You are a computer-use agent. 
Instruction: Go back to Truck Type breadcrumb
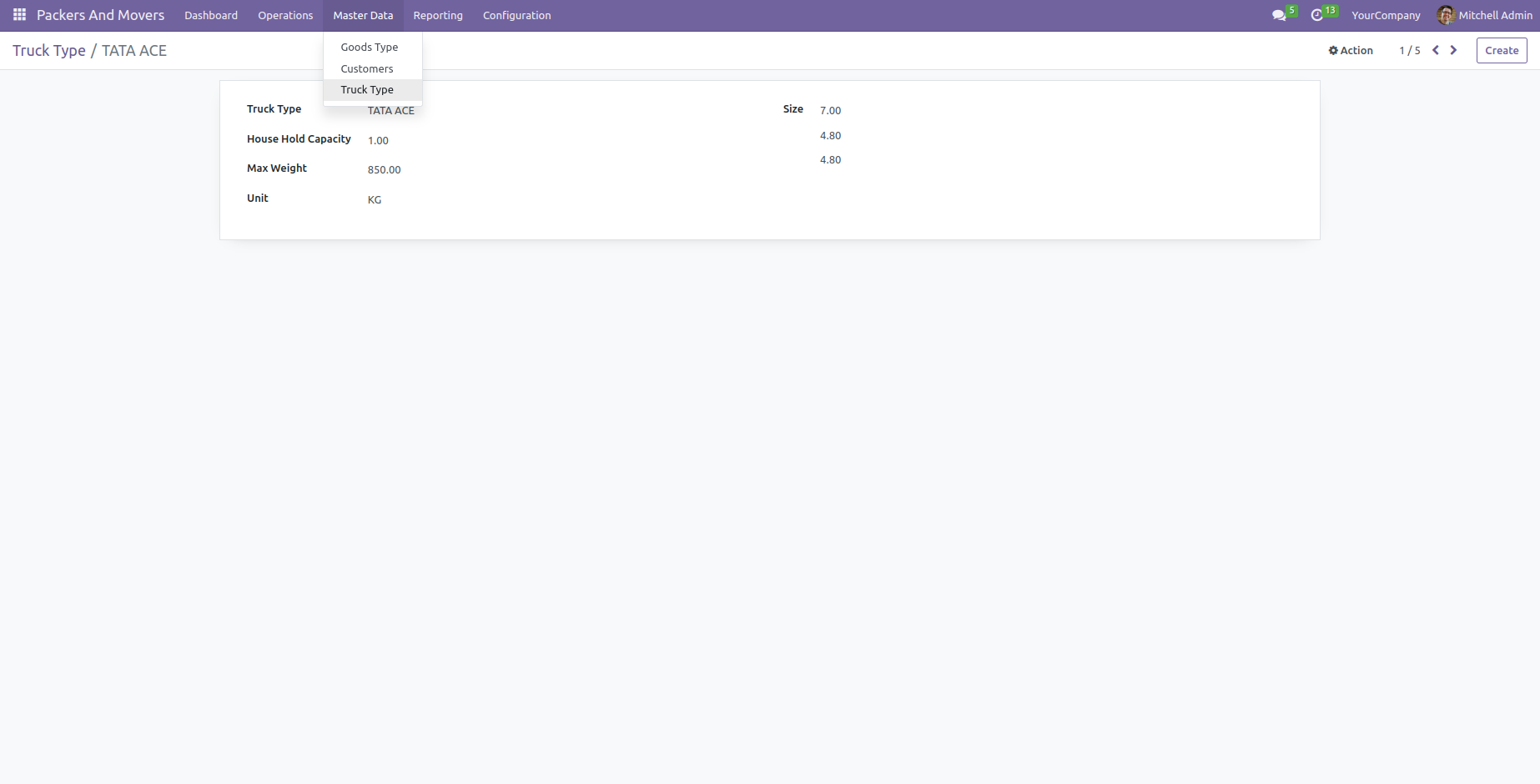point(49,50)
